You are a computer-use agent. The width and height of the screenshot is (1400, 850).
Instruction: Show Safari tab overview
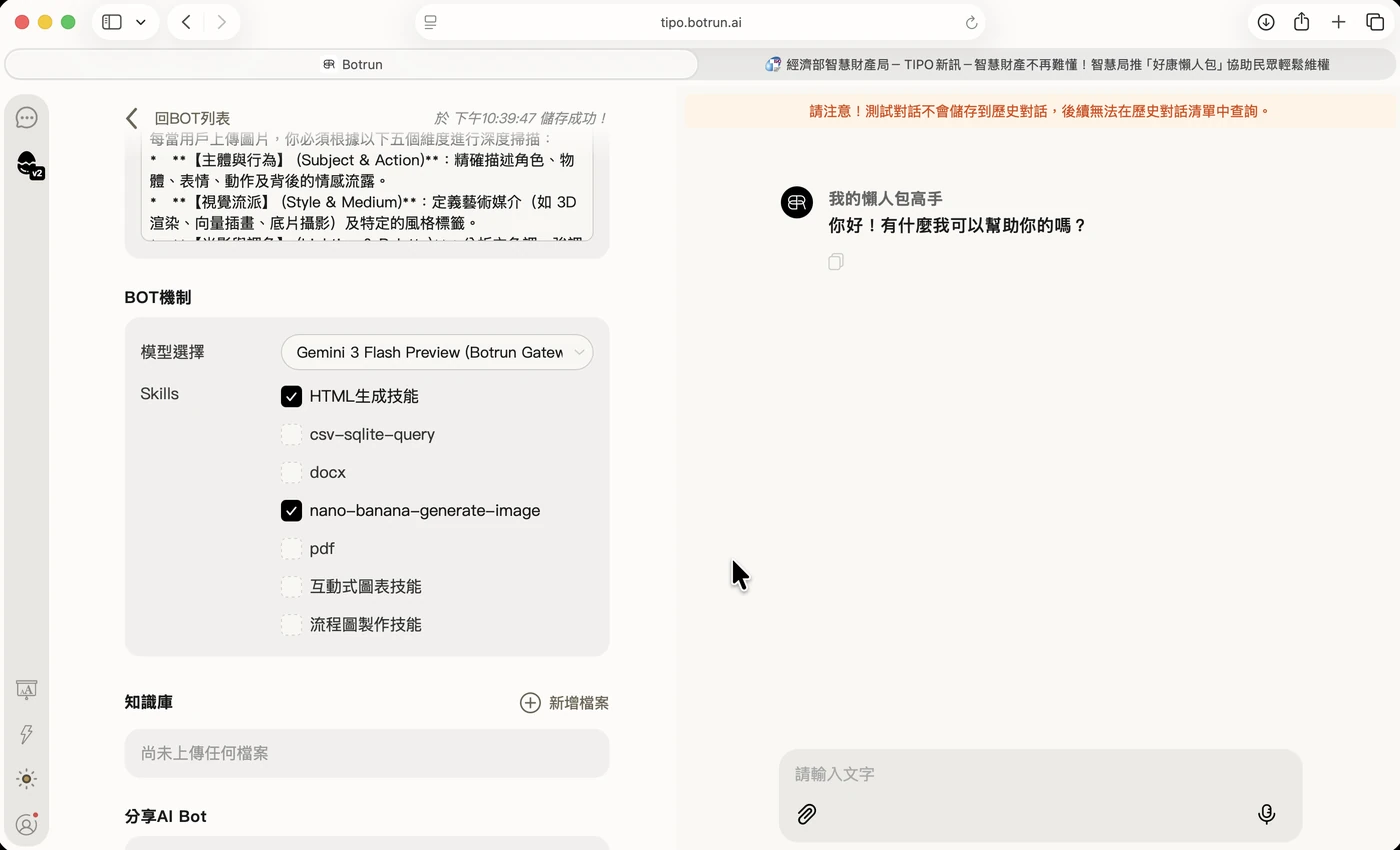pyautogui.click(x=1375, y=22)
